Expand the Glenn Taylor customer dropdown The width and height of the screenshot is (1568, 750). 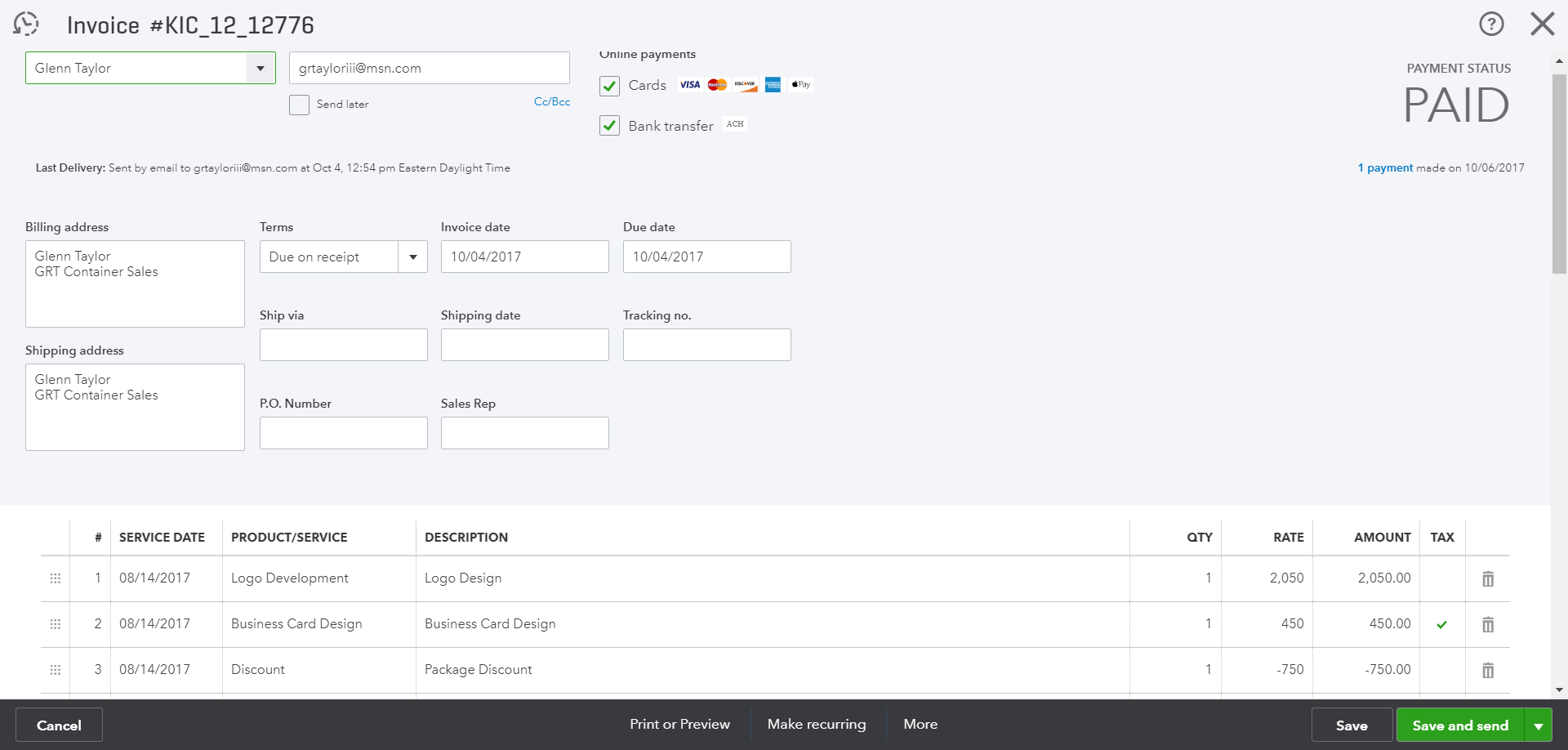(x=261, y=69)
